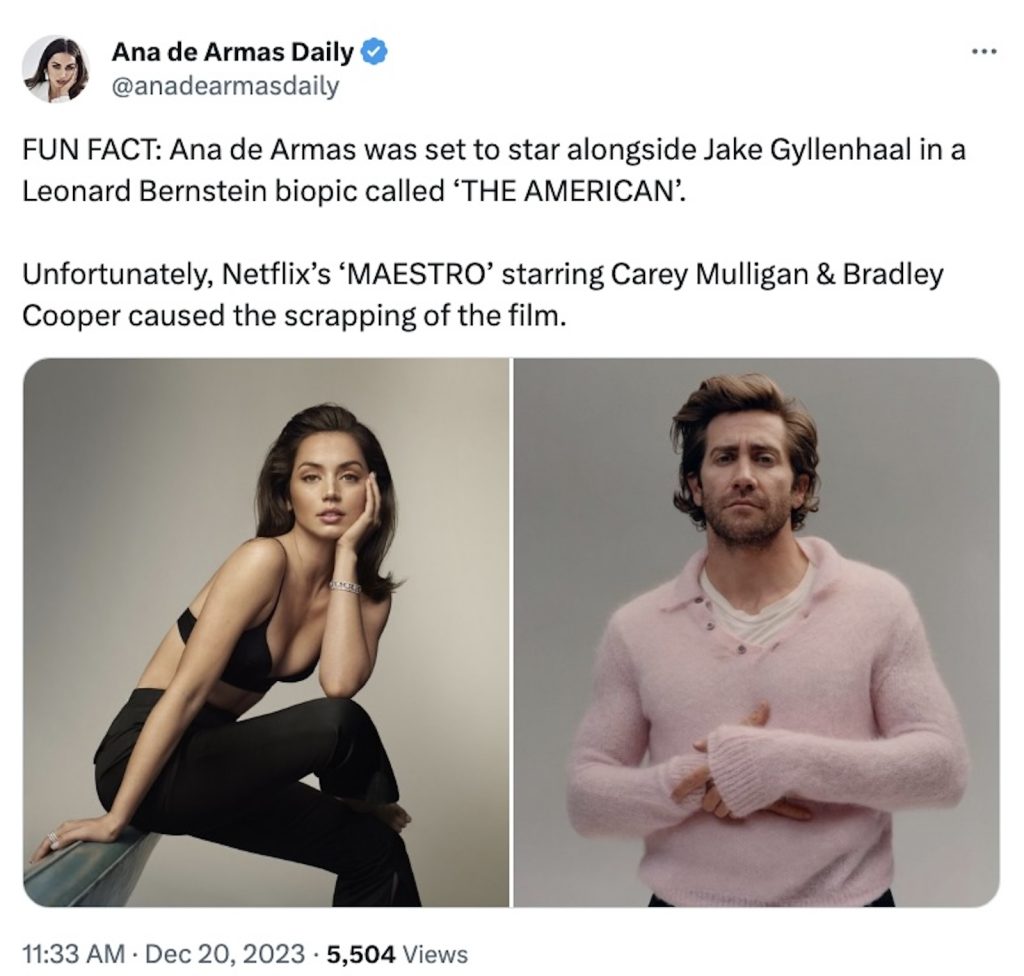Open the three-dot more options menu

click(984, 51)
